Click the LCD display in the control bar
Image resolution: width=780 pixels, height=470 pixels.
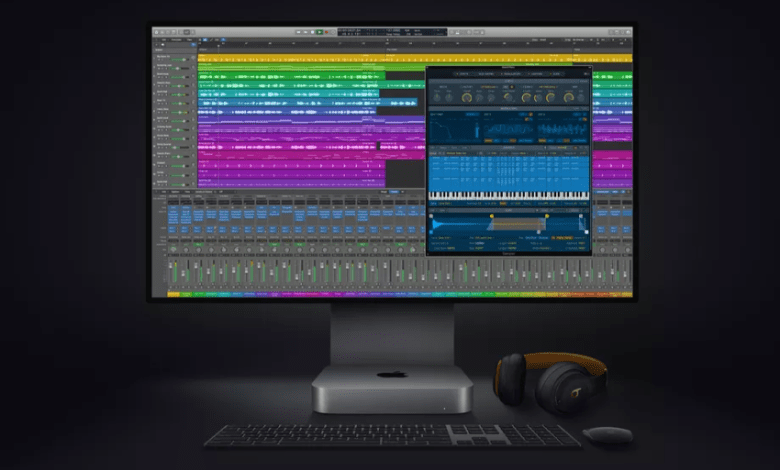pos(392,32)
